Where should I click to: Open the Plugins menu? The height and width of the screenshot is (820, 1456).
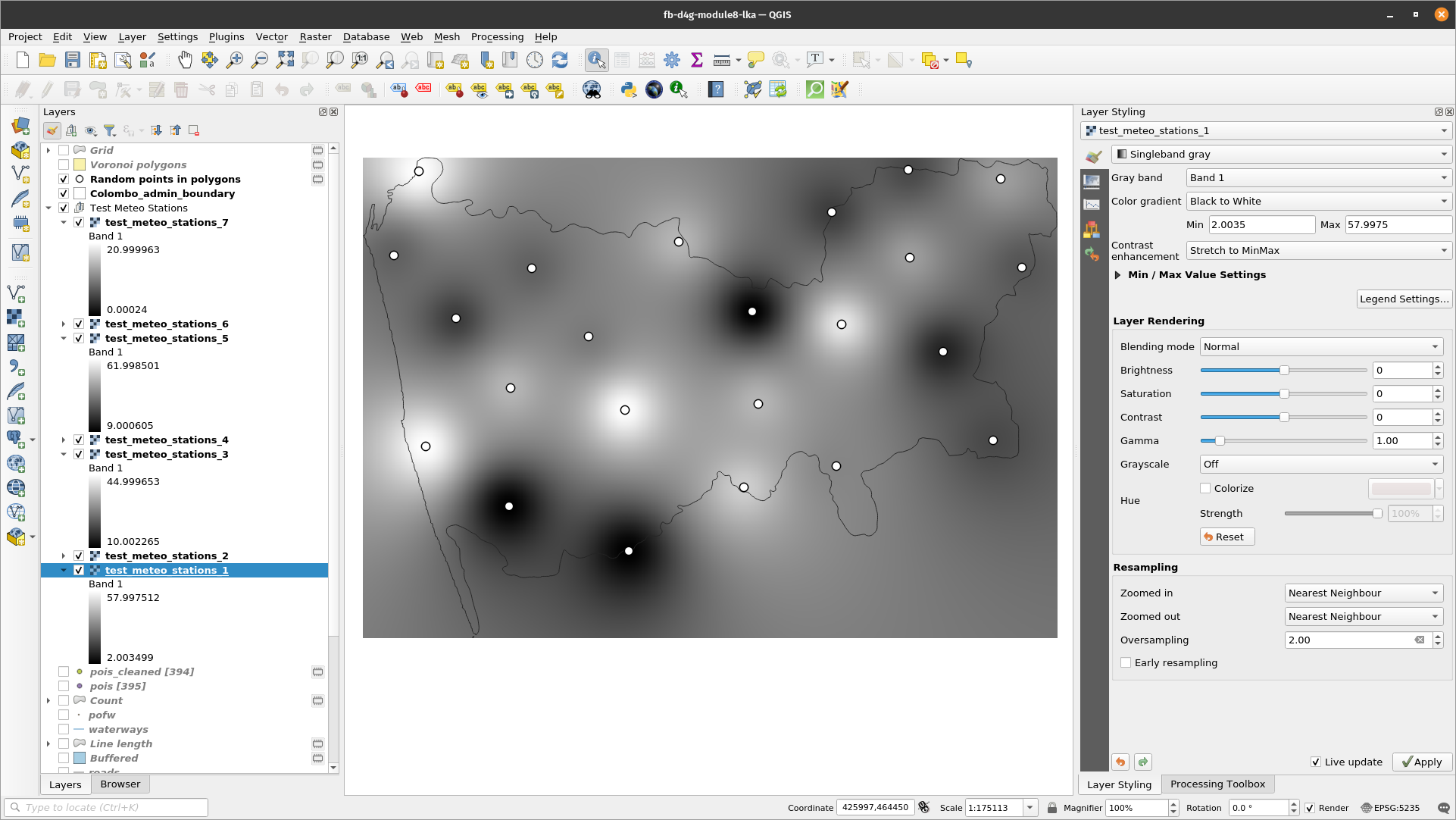(x=227, y=36)
